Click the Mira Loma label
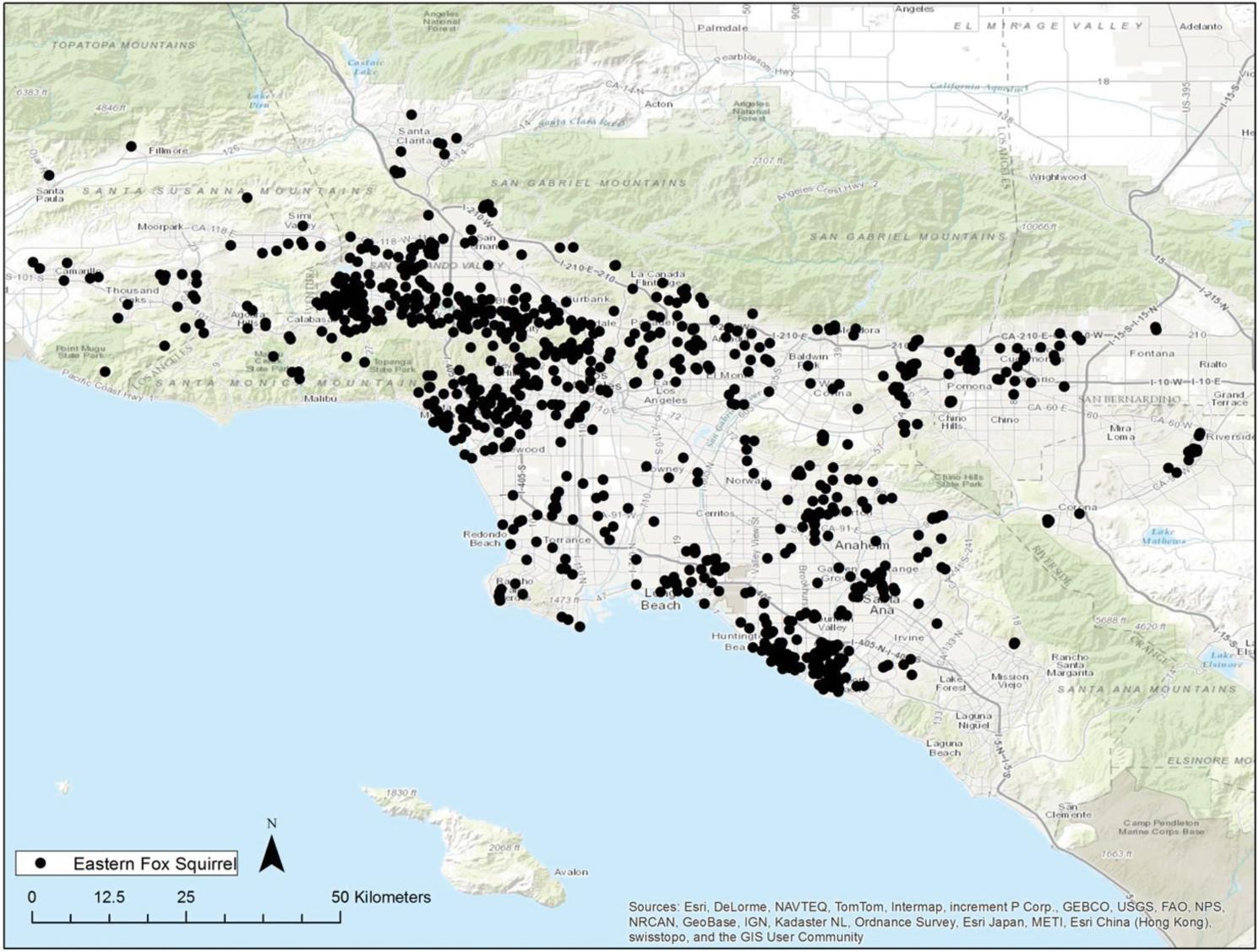 [x=1120, y=432]
